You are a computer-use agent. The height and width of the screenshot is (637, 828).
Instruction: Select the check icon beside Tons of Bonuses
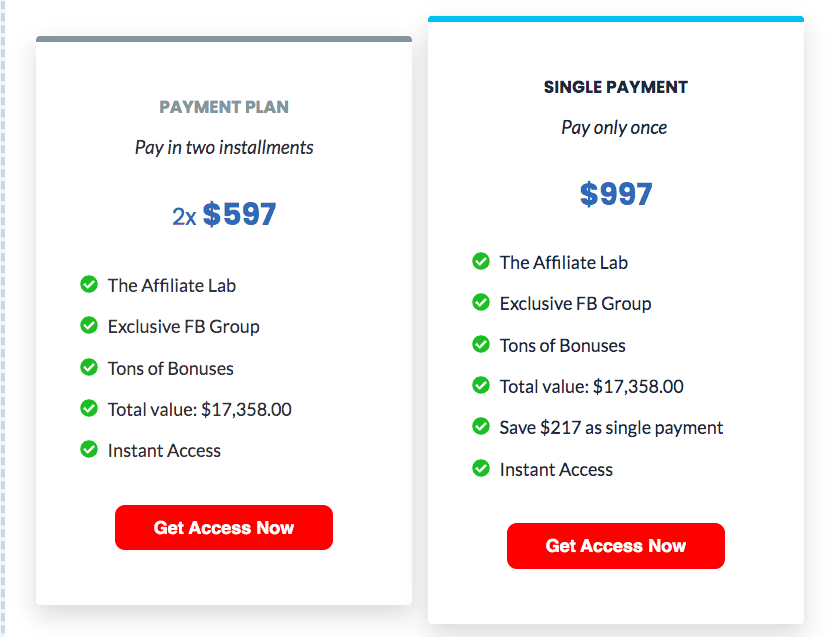click(x=89, y=368)
